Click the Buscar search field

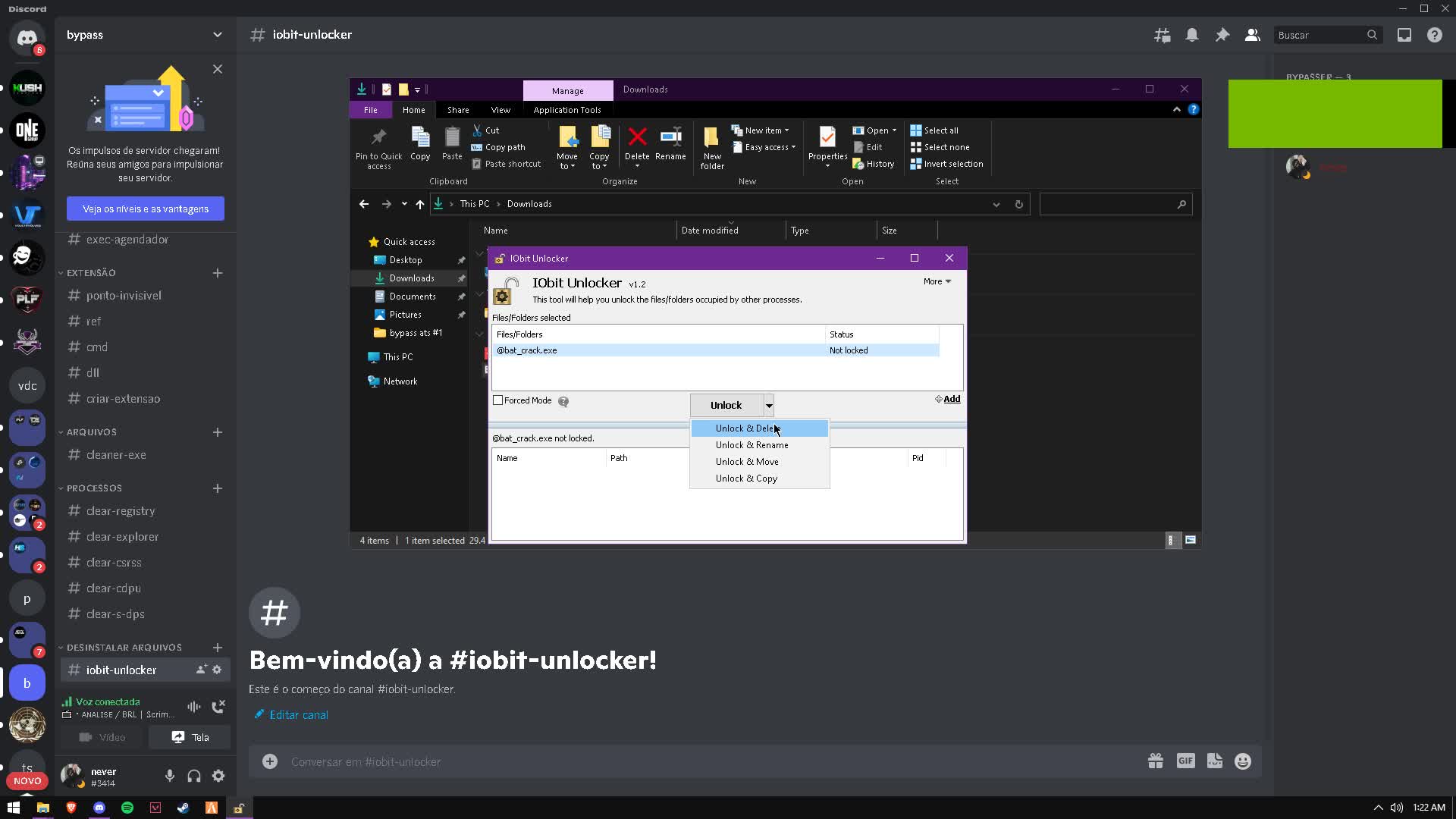(1327, 35)
